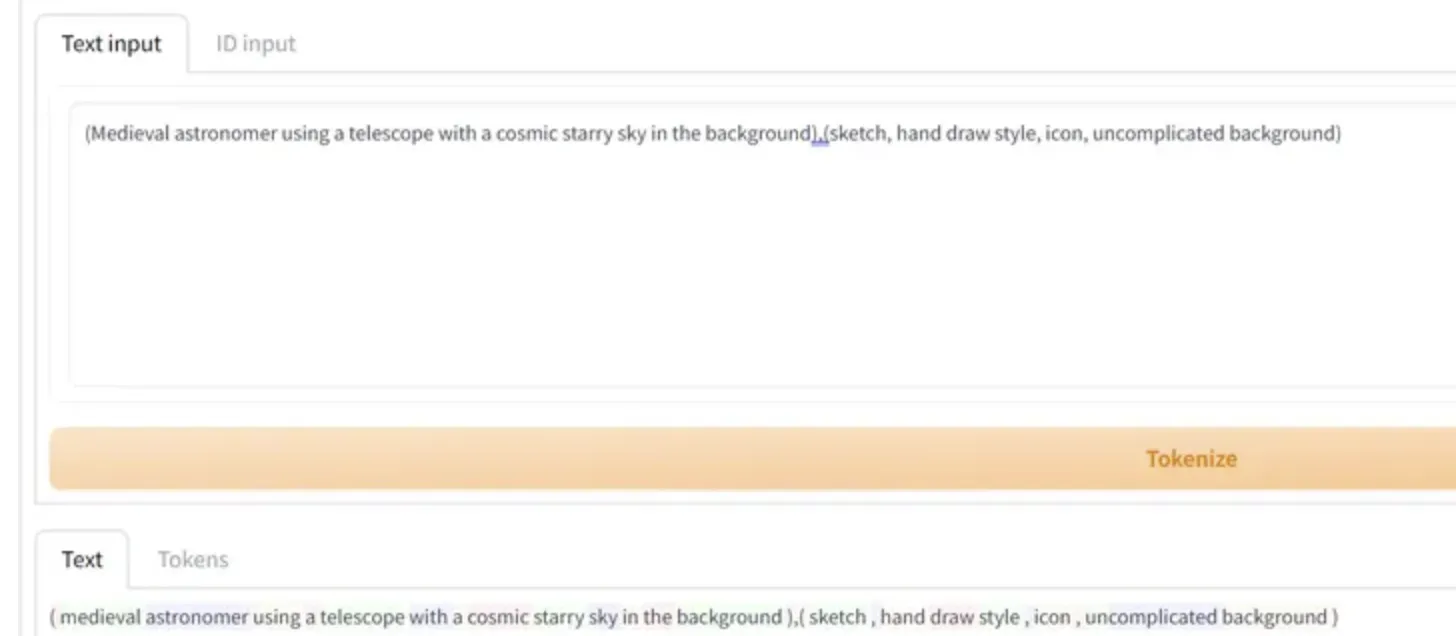Open the ID input tab

pos(256,44)
